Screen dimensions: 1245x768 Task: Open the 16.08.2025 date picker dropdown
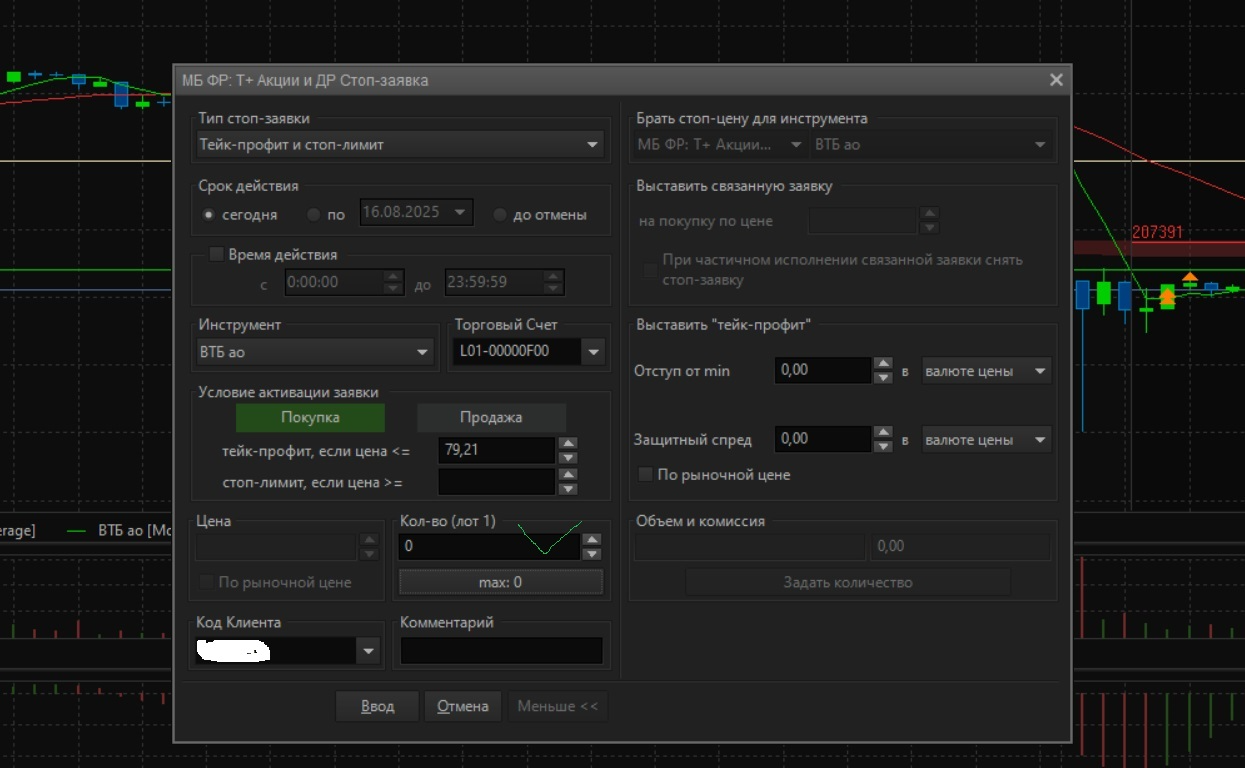click(459, 212)
